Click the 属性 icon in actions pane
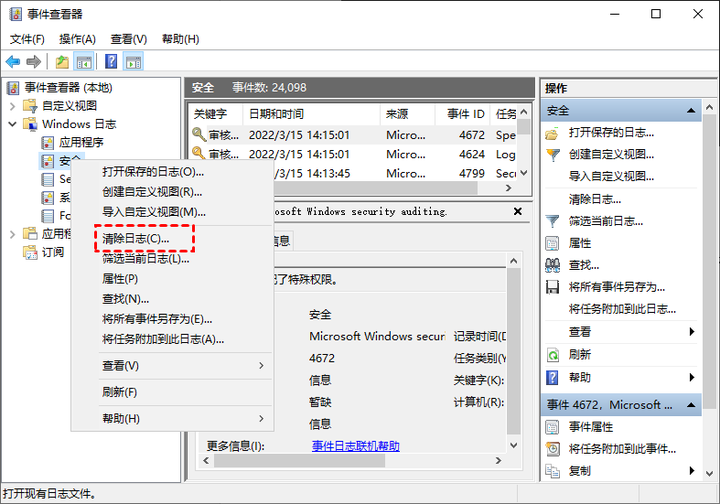 [552, 243]
